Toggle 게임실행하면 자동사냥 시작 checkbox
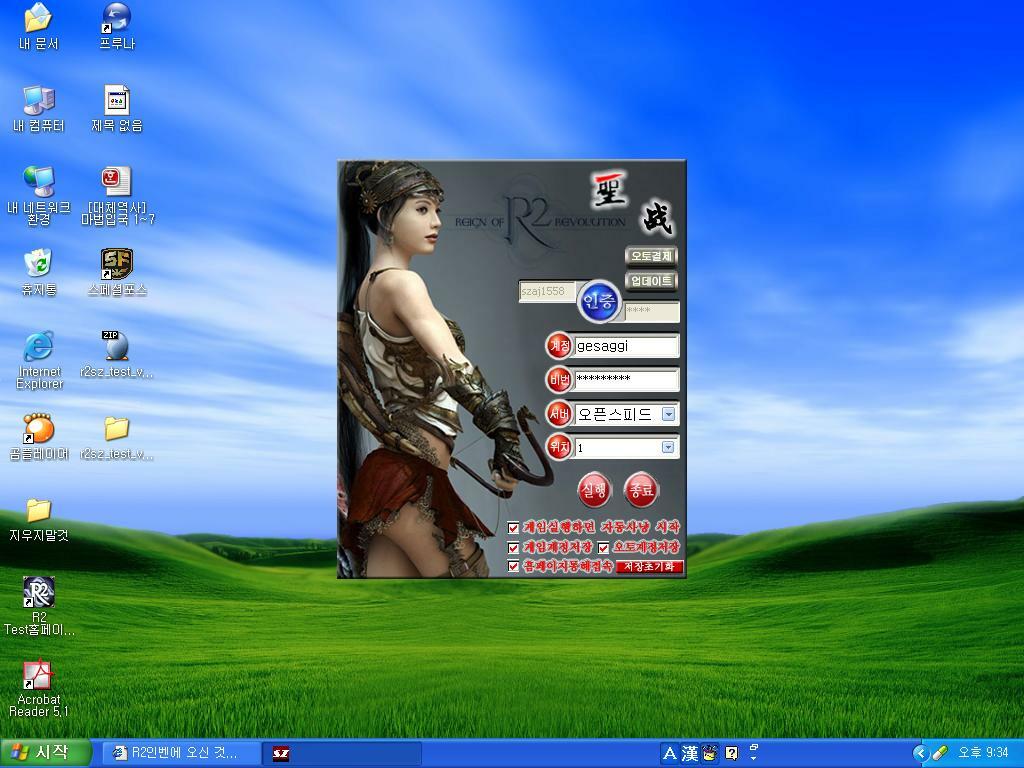1024x768 pixels. click(x=513, y=528)
